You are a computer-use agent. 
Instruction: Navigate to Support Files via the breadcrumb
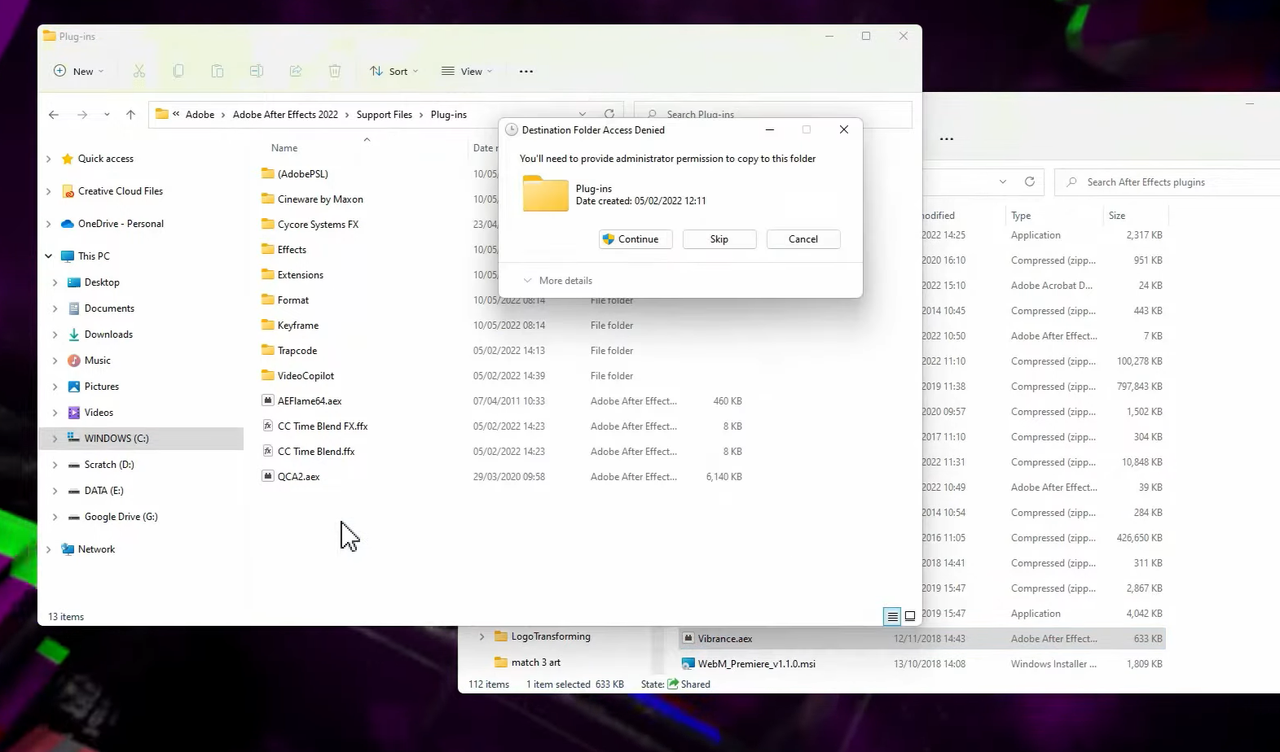384,114
